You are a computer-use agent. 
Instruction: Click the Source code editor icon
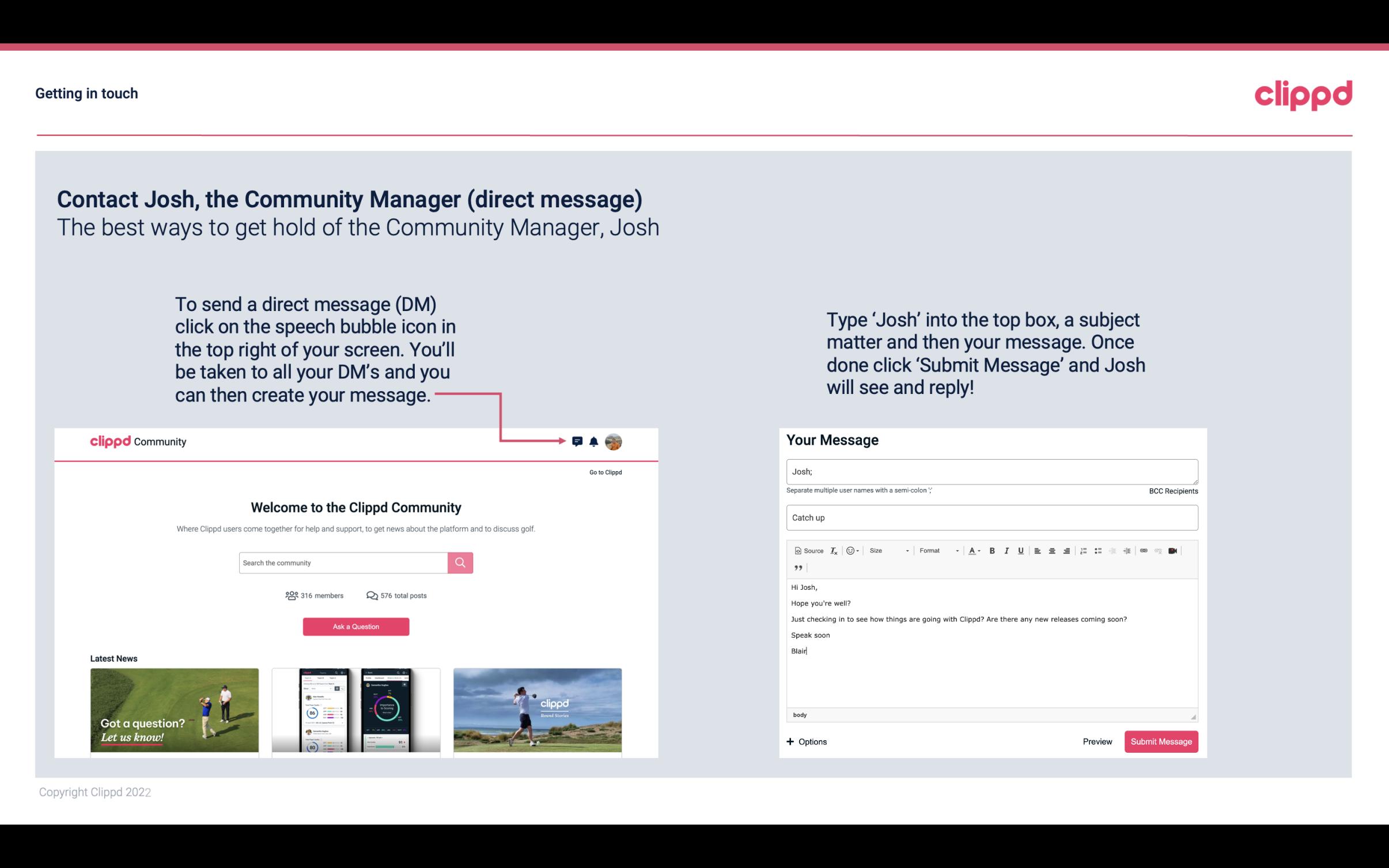coord(805,550)
